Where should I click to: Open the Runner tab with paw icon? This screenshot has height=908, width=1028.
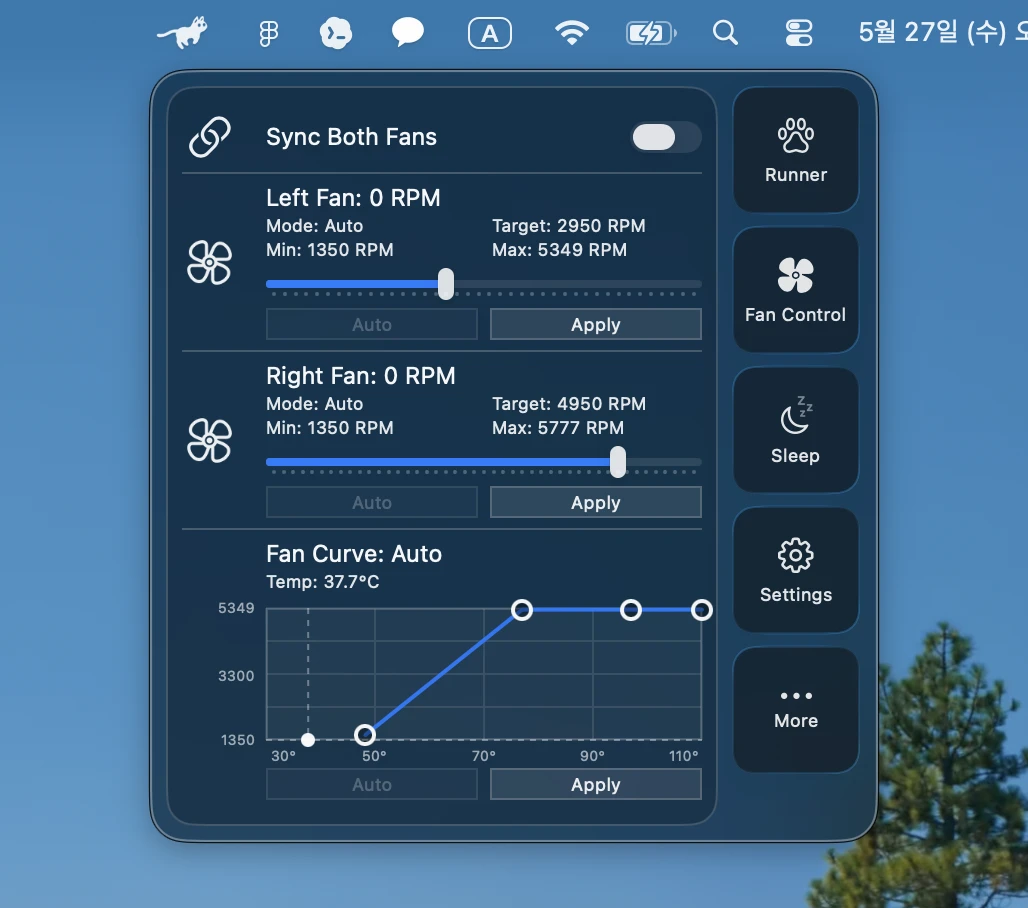click(x=795, y=150)
